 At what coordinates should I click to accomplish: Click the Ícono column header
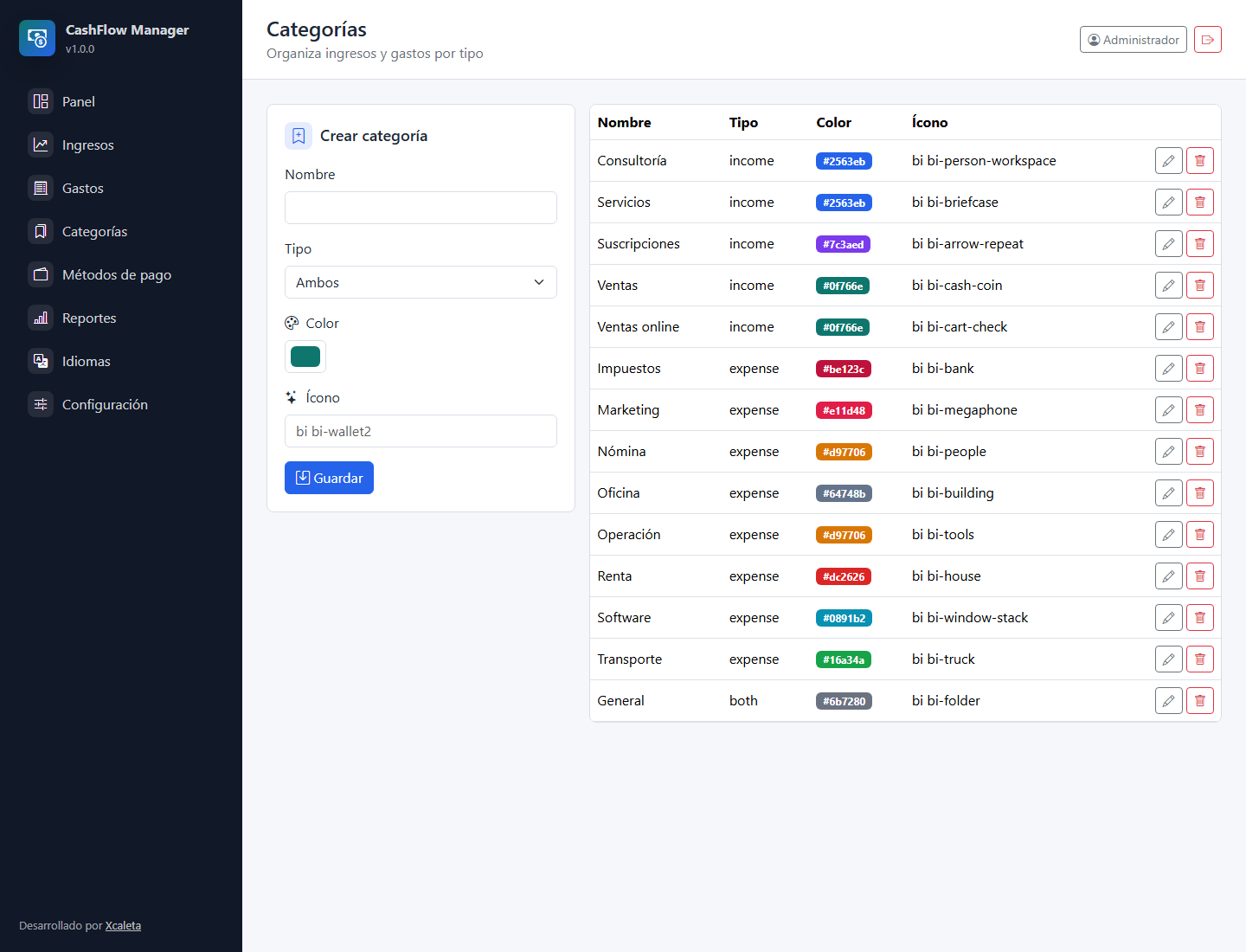click(x=929, y=123)
